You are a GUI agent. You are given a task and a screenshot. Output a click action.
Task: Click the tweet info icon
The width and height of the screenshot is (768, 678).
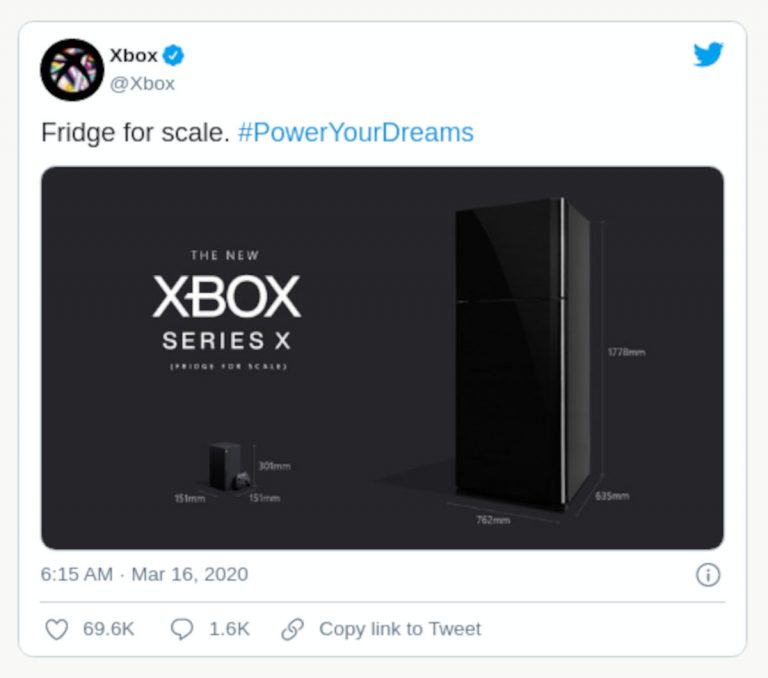tap(707, 575)
